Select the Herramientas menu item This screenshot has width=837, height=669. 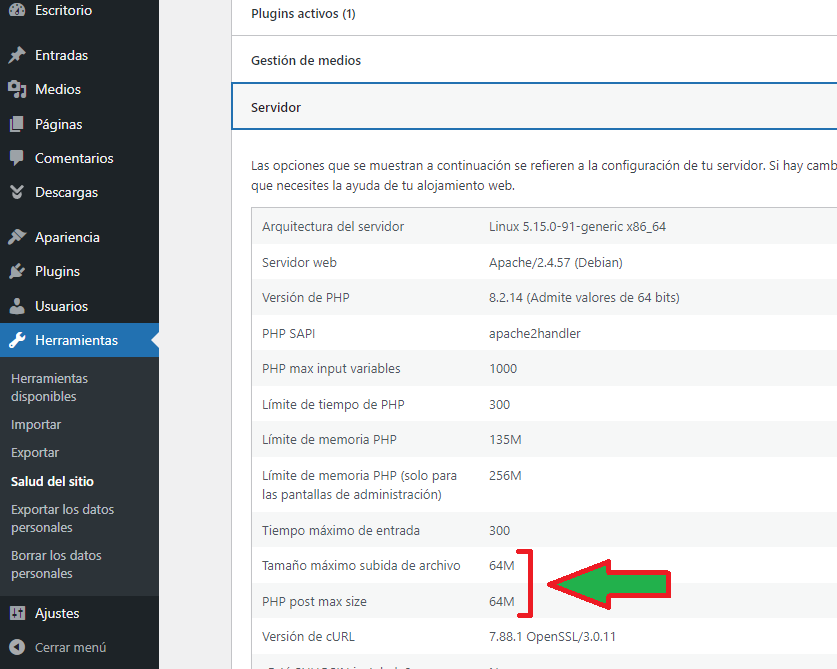click(80, 340)
